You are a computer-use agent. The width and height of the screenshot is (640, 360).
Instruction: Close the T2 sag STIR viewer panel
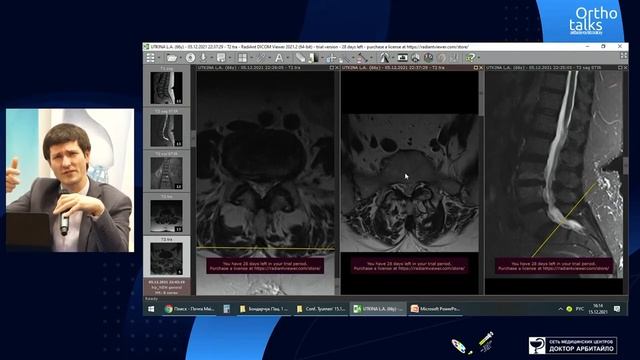(625, 67)
